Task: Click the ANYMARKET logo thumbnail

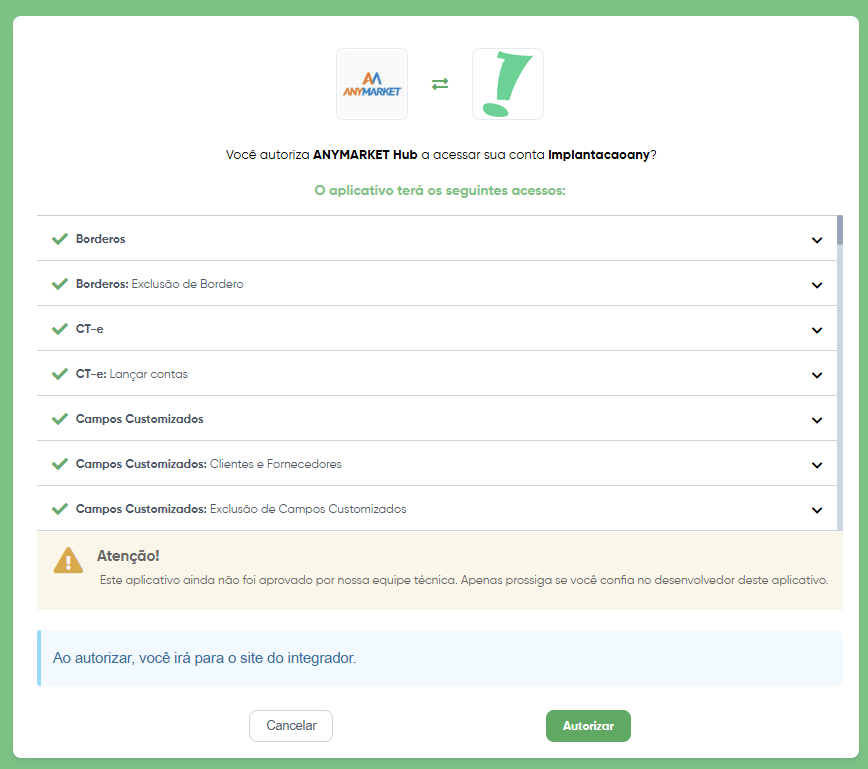Action: tap(372, 84)
